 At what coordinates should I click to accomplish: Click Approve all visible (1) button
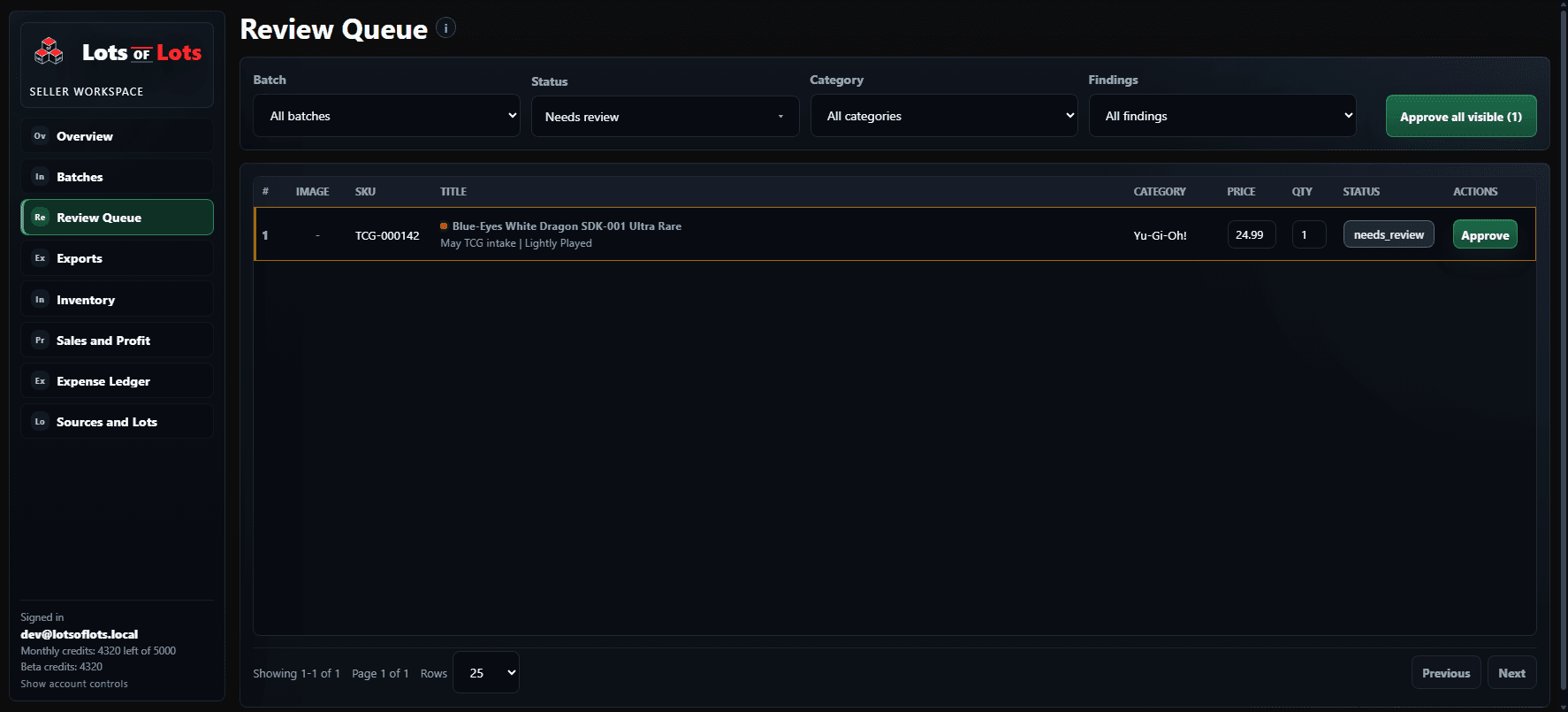[x=1461, y=117]
